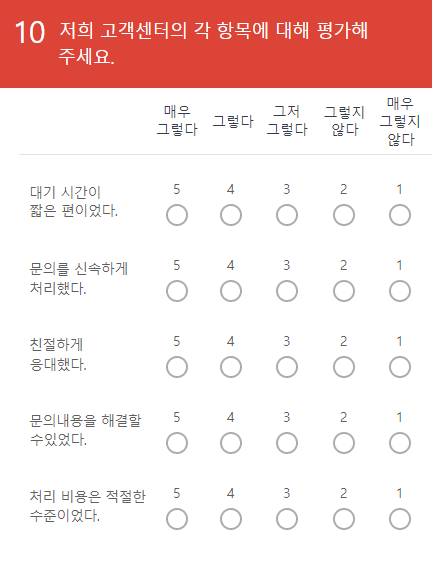Pick rating 1 for '문의내용을 해결할 수 있었다'
The width and height of the screenshot is (432, 571).
400,443
